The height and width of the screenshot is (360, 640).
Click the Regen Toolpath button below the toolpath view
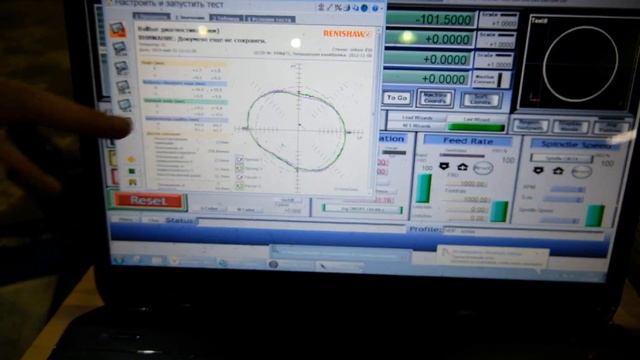click(x=530, y=126)
